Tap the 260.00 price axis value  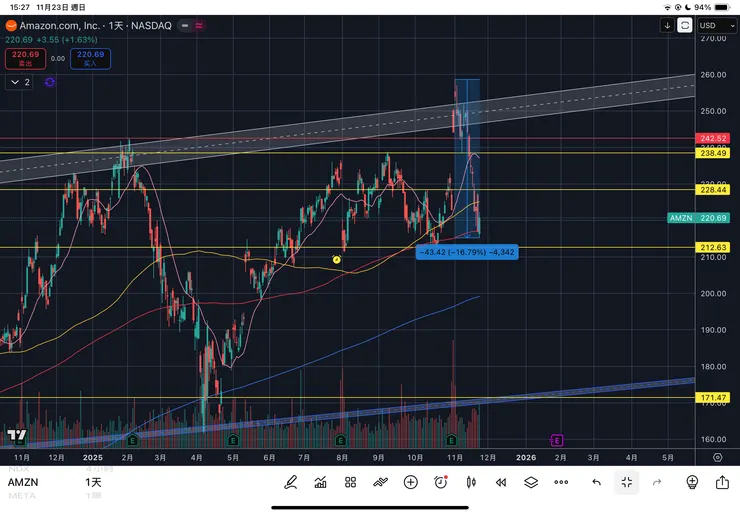tap(713, 75)
